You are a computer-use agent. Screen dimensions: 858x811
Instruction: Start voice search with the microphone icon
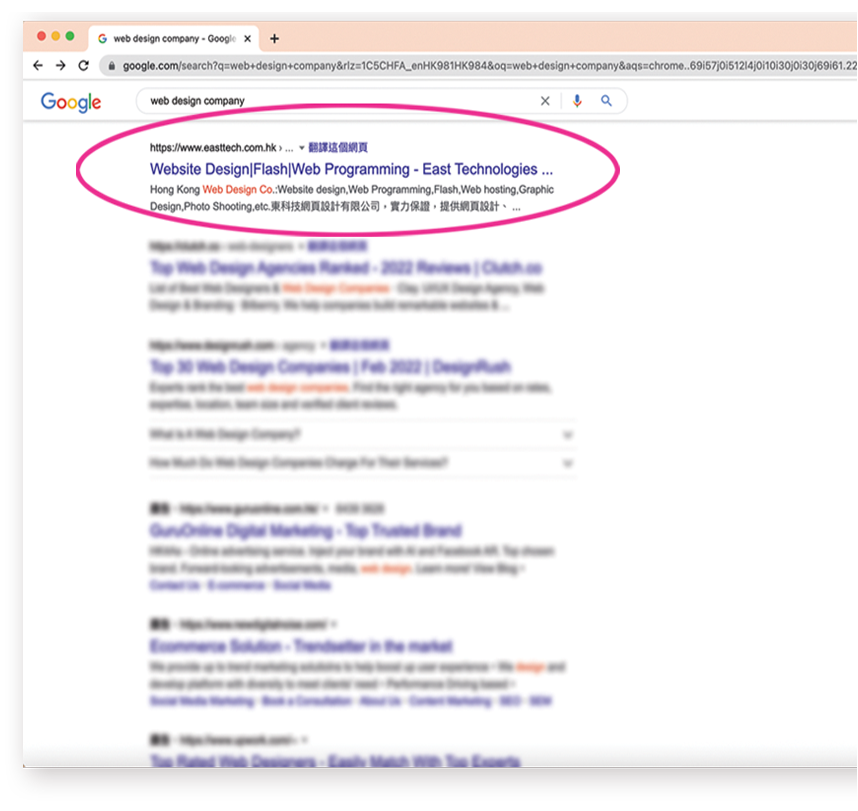click(577, 101)
